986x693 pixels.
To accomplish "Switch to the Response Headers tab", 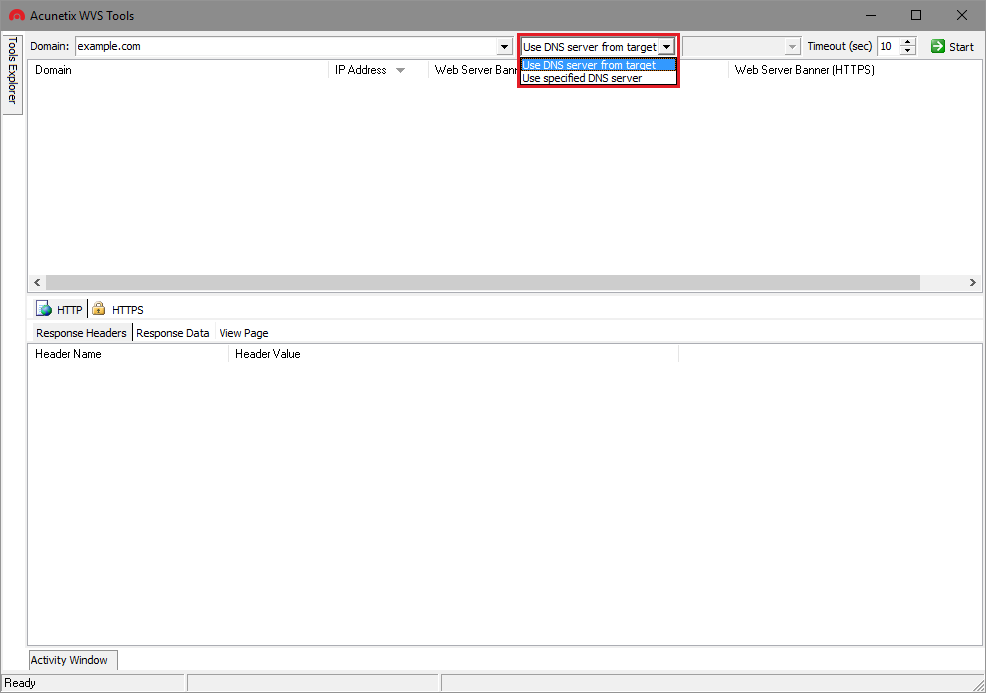I will point(81,333).
